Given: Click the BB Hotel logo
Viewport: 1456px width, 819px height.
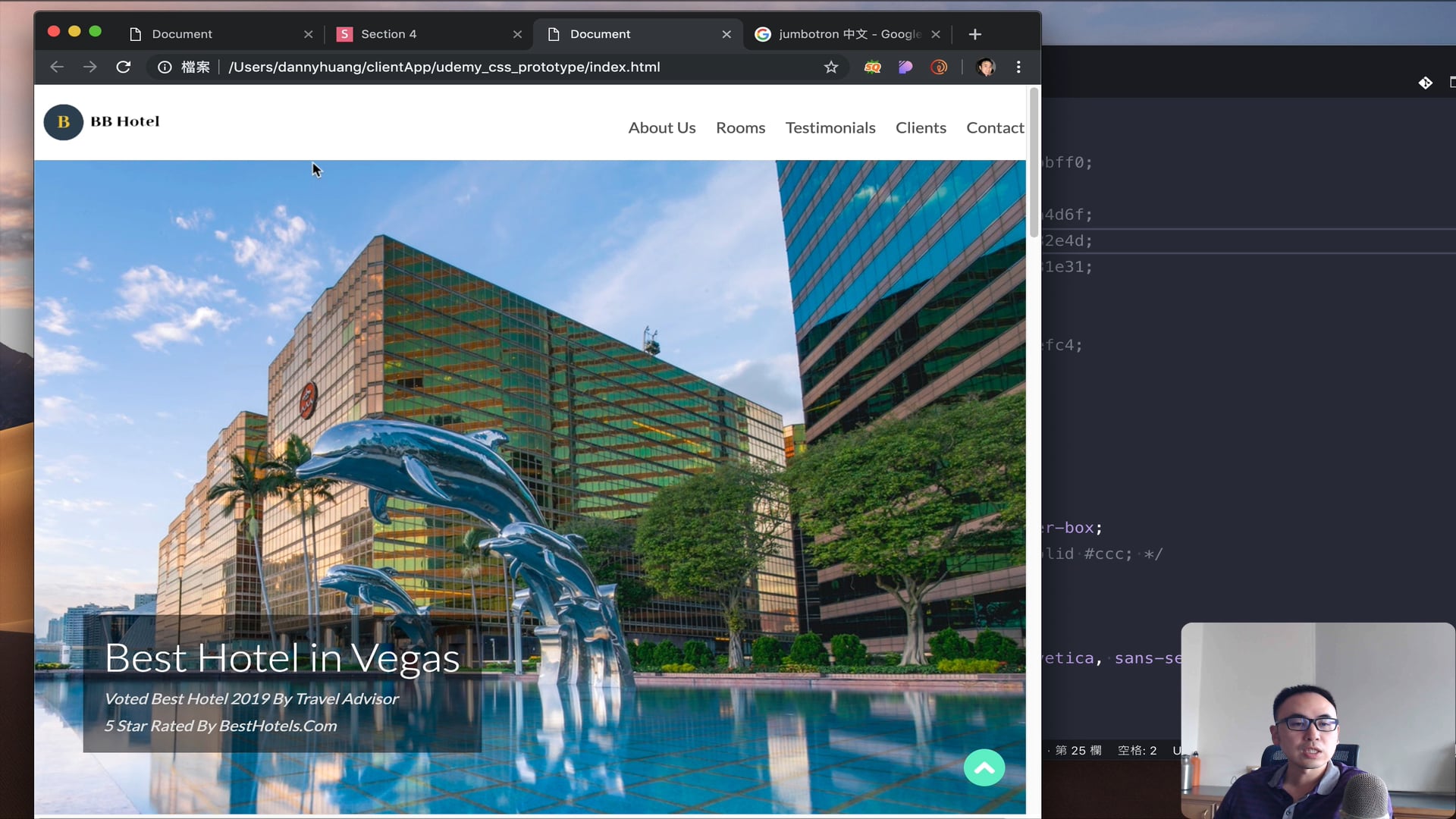Looking at the screenshot, I should (x=102, y=122).
